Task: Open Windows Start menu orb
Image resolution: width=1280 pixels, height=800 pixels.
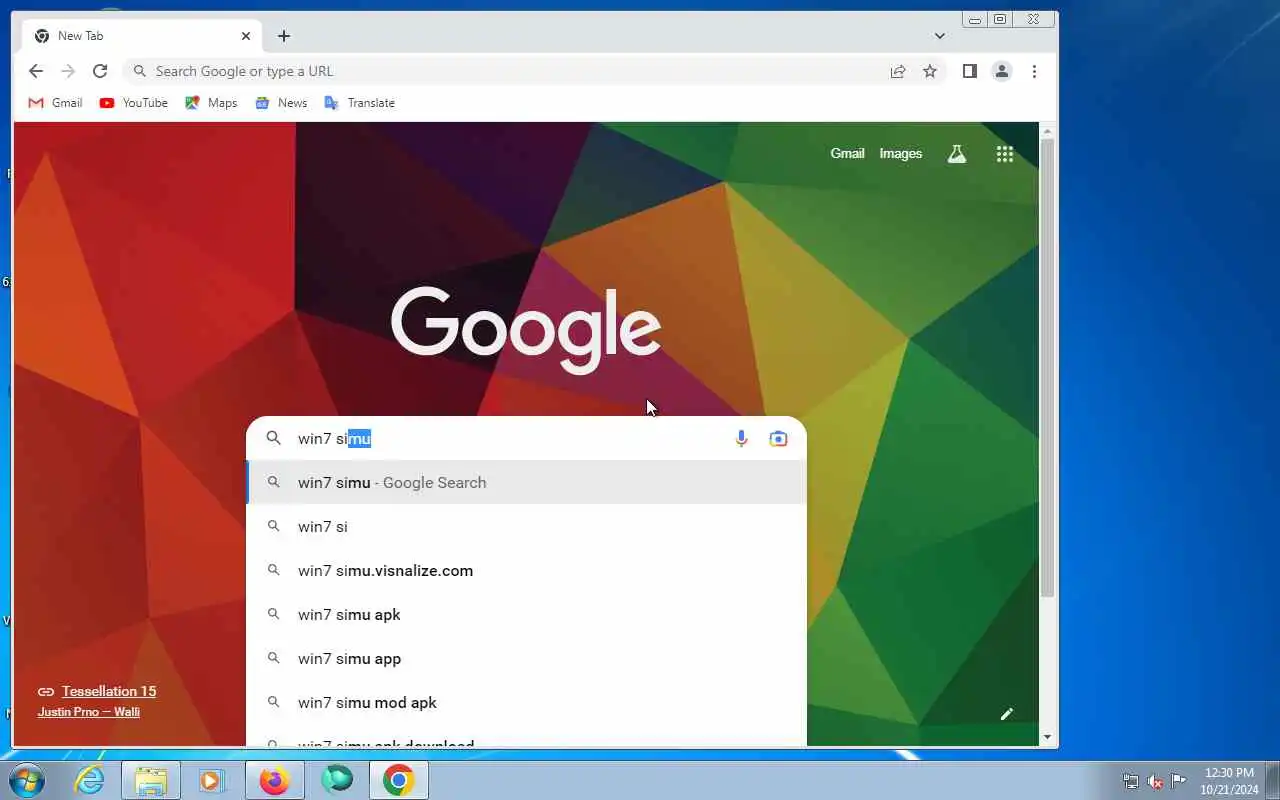Action: tap(26, 780)
